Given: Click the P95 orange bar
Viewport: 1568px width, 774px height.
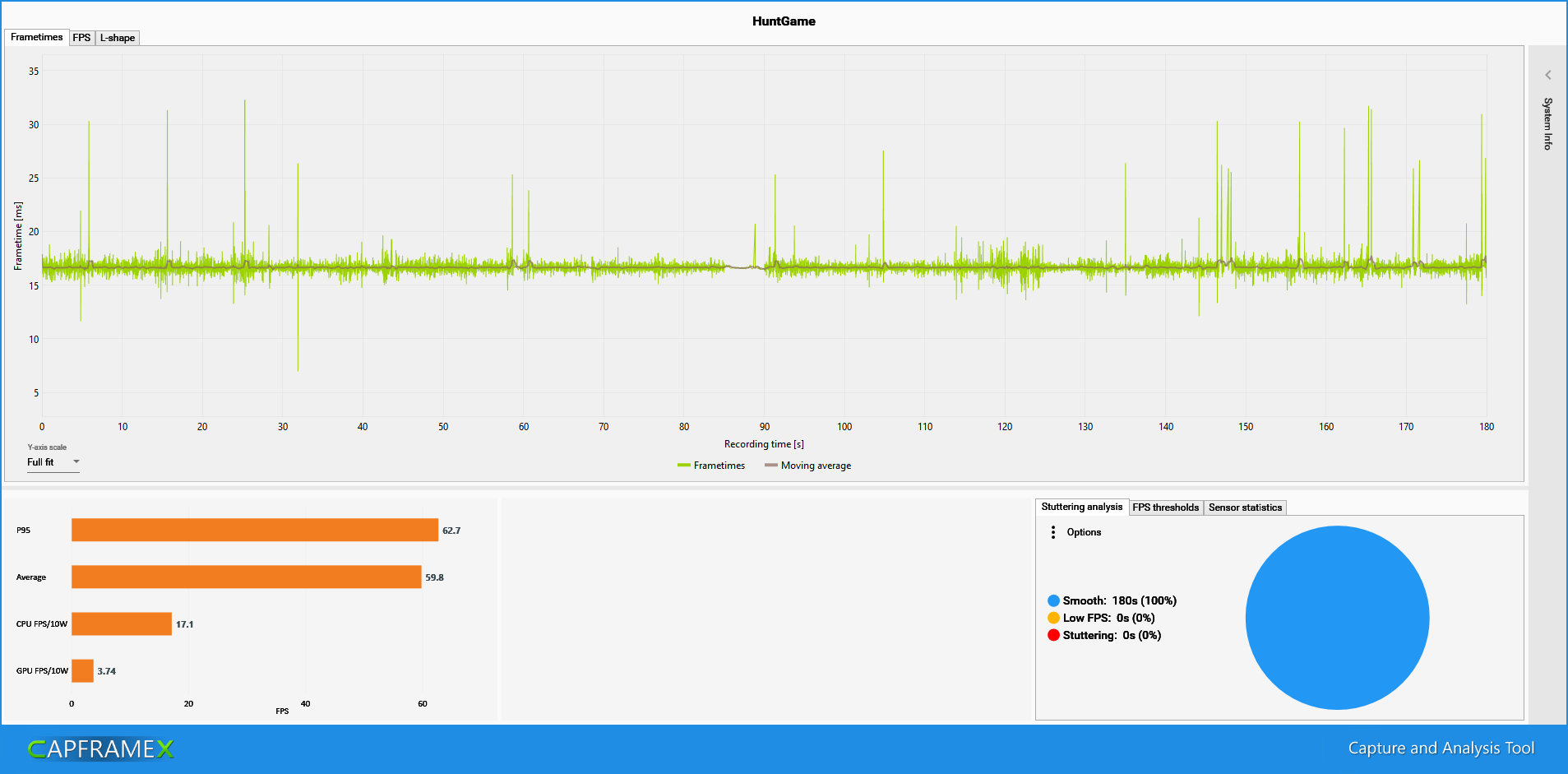Looking at the screenshot, I should coord(255,530).
